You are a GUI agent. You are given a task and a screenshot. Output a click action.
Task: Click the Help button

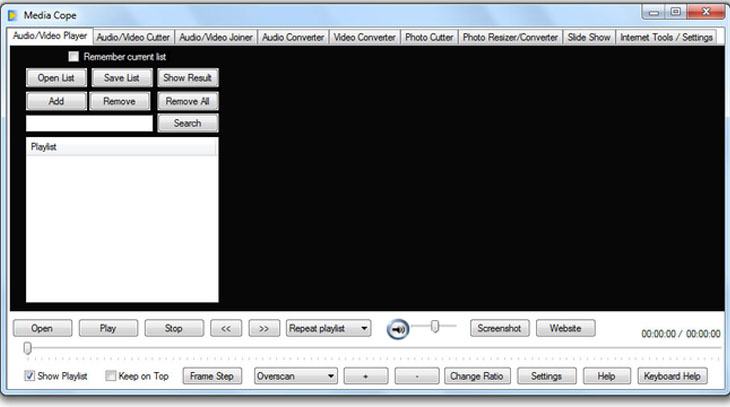607,376
